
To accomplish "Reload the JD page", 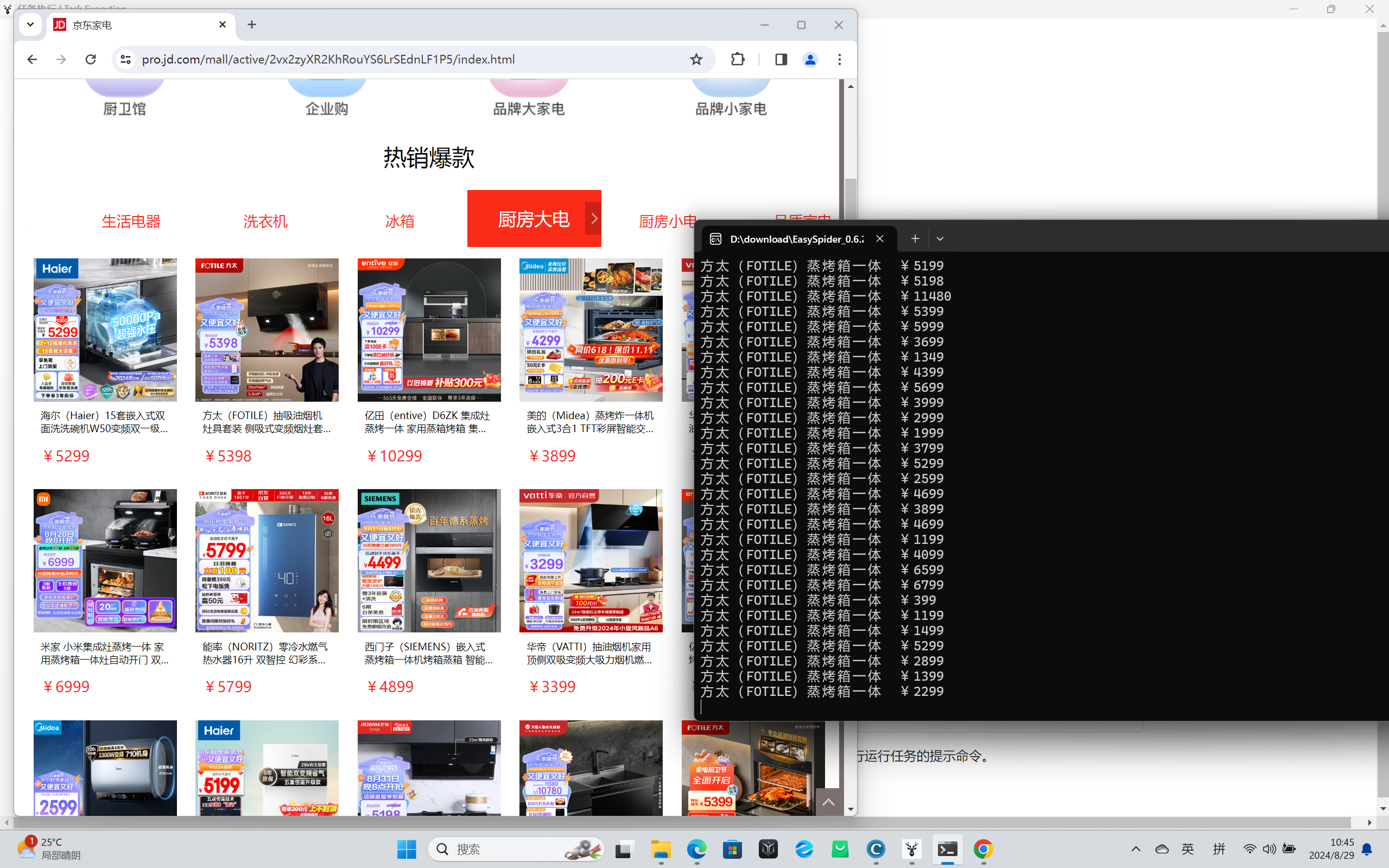I will click(91, 59).
